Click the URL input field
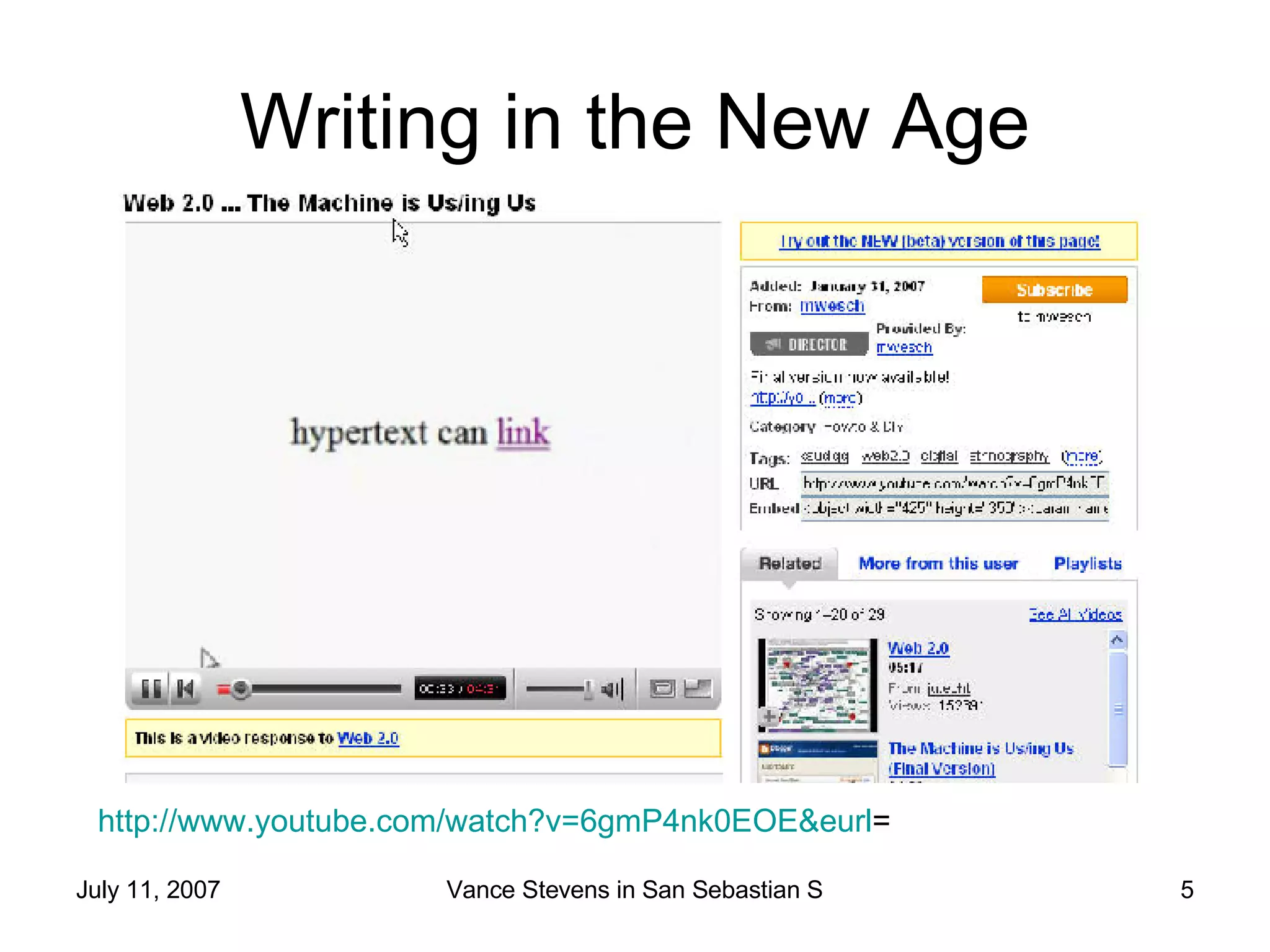Viewport: 1270px width, 952px height. 954,483
